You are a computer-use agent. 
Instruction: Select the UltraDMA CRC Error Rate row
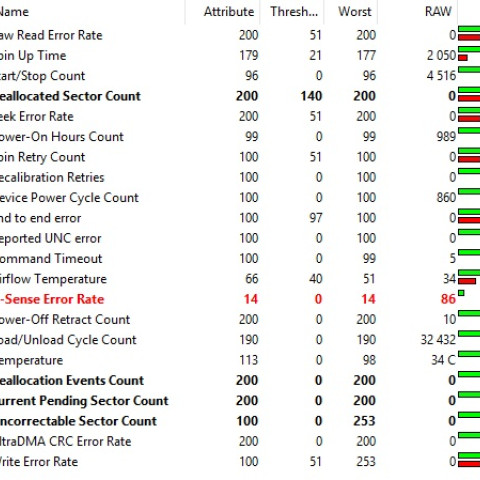[240, 441]
